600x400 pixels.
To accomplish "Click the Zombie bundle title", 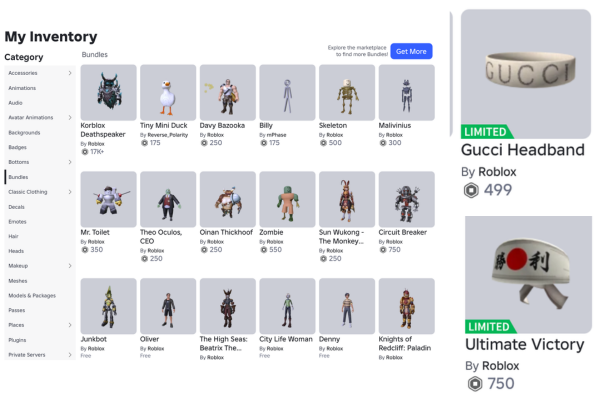I will [x=271, y=232].
